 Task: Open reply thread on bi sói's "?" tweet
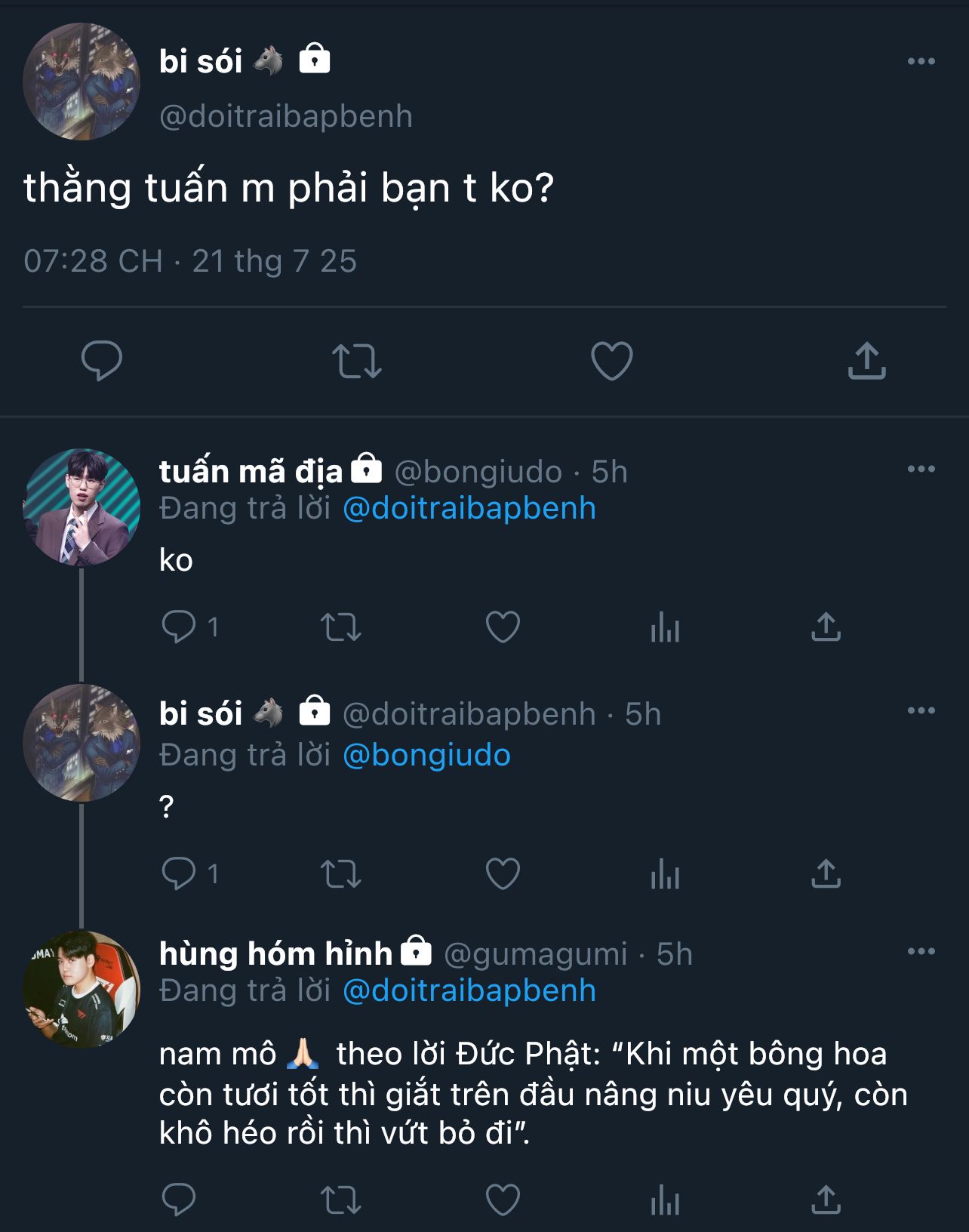[x=179, y=873]
